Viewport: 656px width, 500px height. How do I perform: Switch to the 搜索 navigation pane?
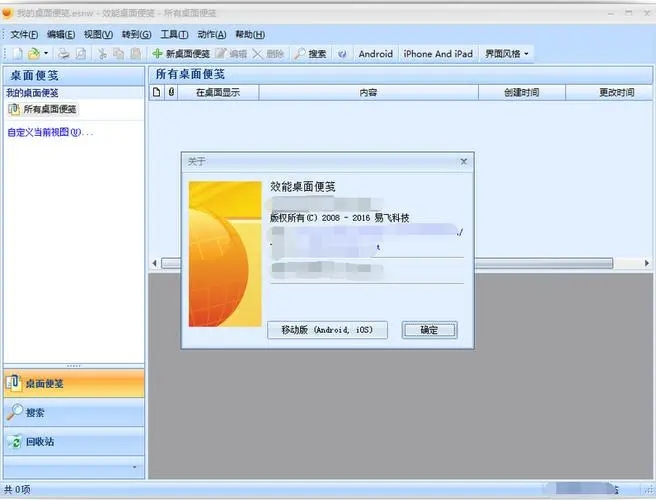pyautogui.click(x=74, y=413)
